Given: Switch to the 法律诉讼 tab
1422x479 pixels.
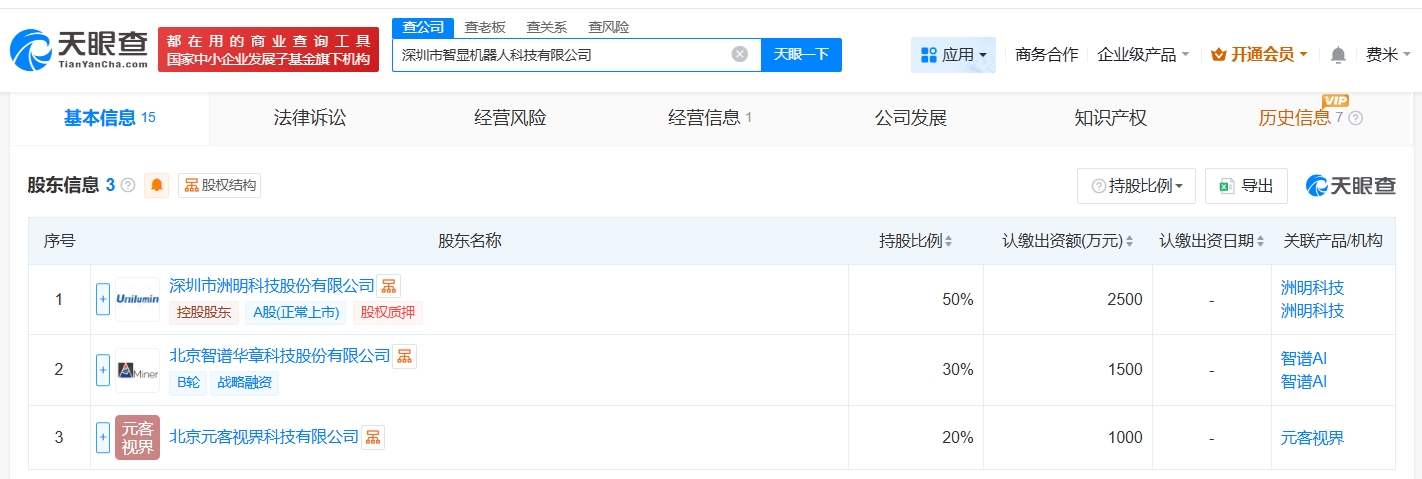Looking at the screenshot, I should tap(309, 118).
